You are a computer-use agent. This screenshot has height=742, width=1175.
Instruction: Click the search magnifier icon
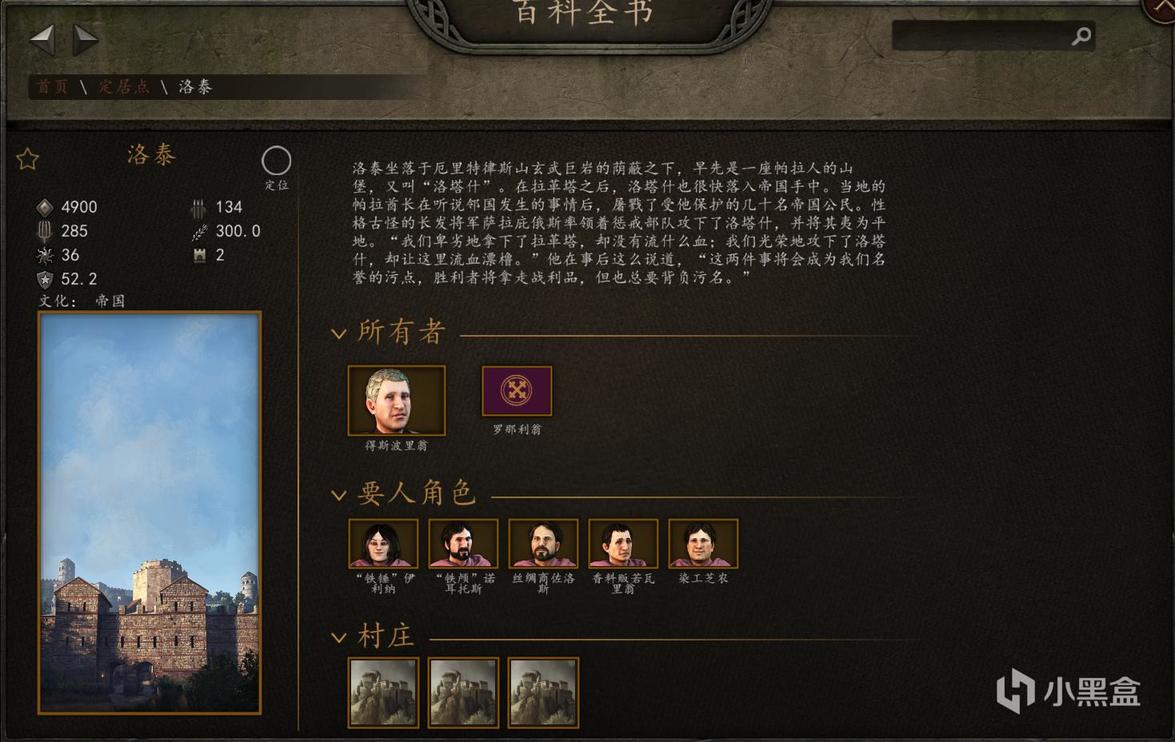(x=1081, y=35)
